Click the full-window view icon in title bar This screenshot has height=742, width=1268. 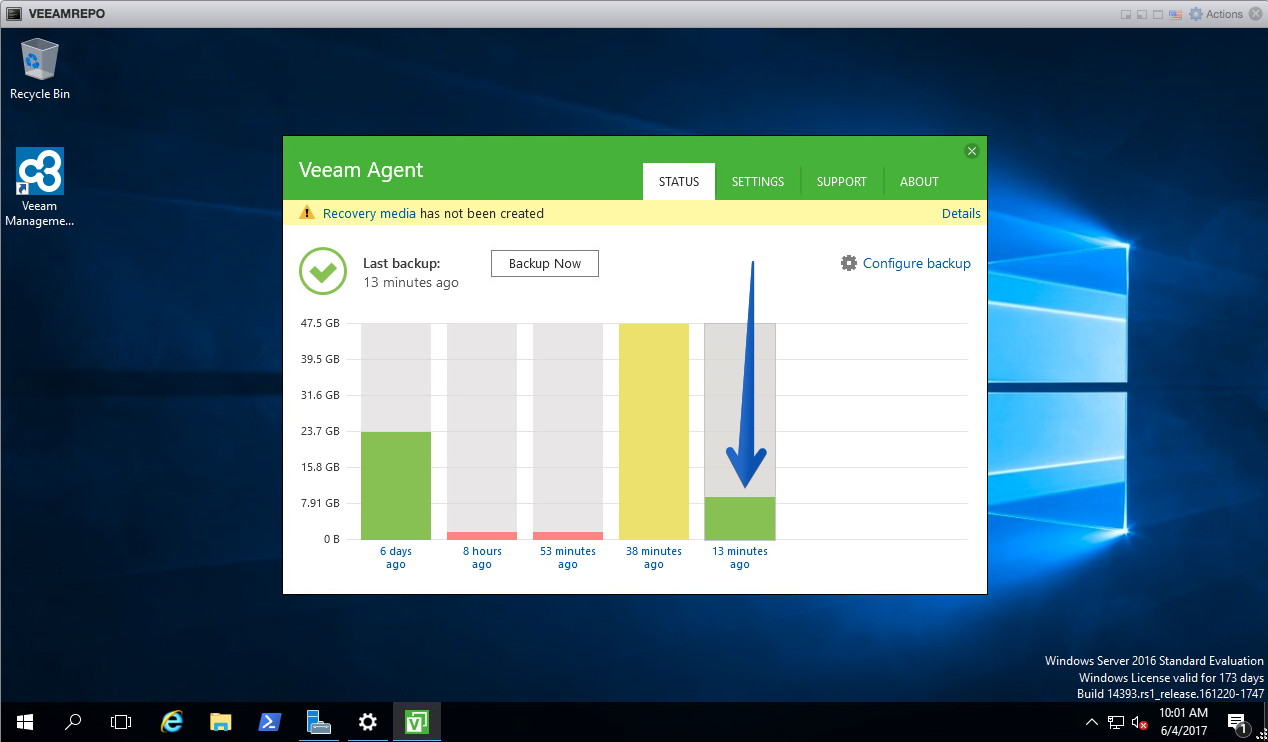[1158, 14]
